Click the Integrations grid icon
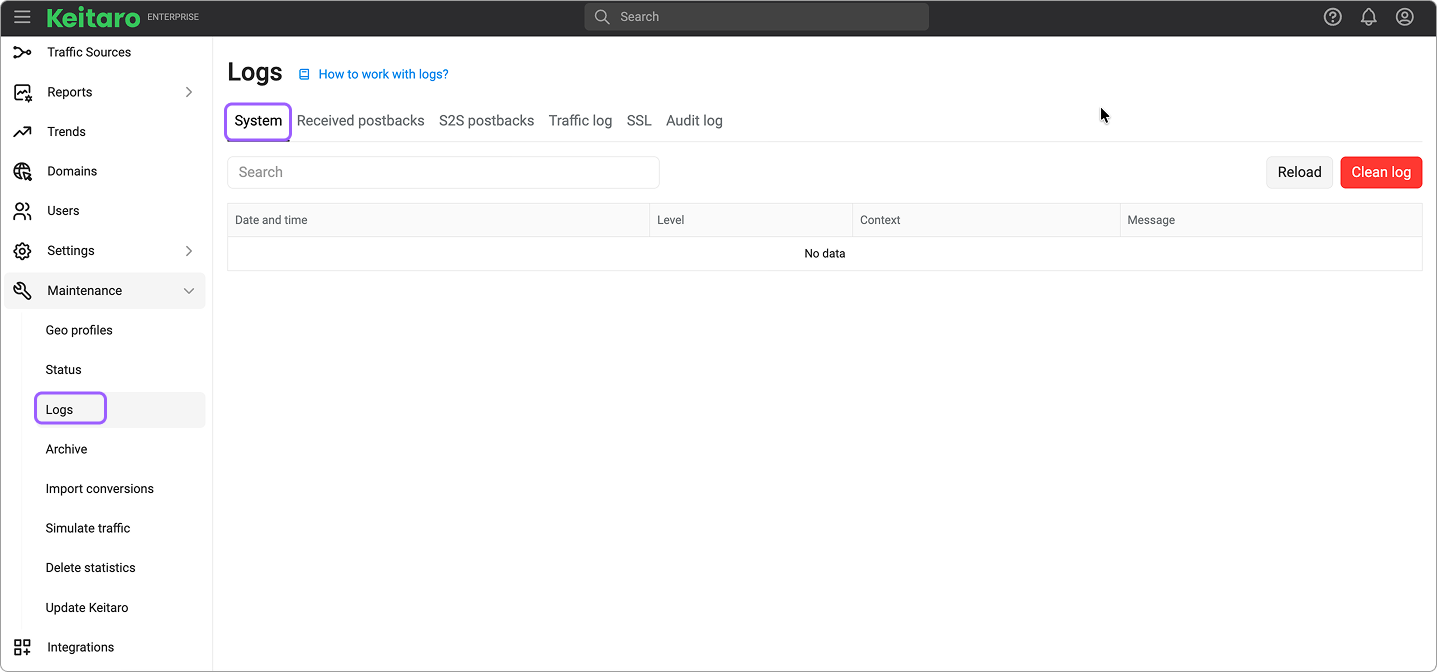 [x=22, y=647]
